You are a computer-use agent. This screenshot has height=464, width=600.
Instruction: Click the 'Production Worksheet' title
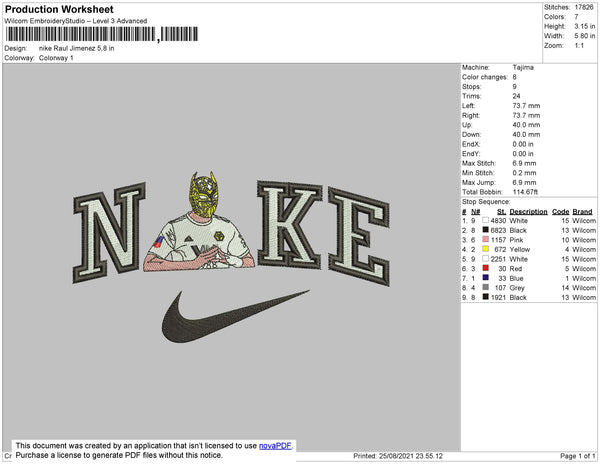point(59,10)
